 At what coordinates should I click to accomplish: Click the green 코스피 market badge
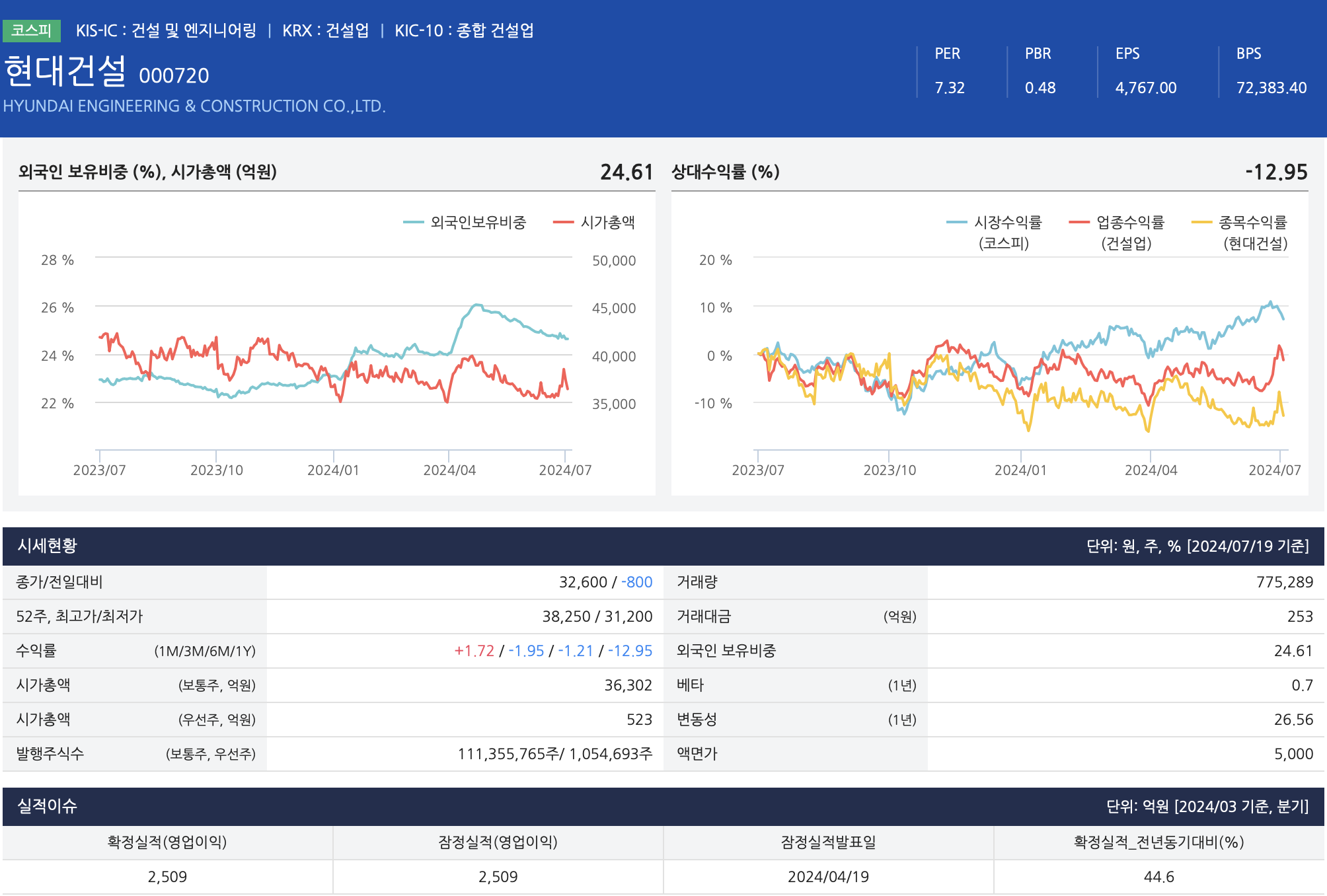click(x=31, y=30)
